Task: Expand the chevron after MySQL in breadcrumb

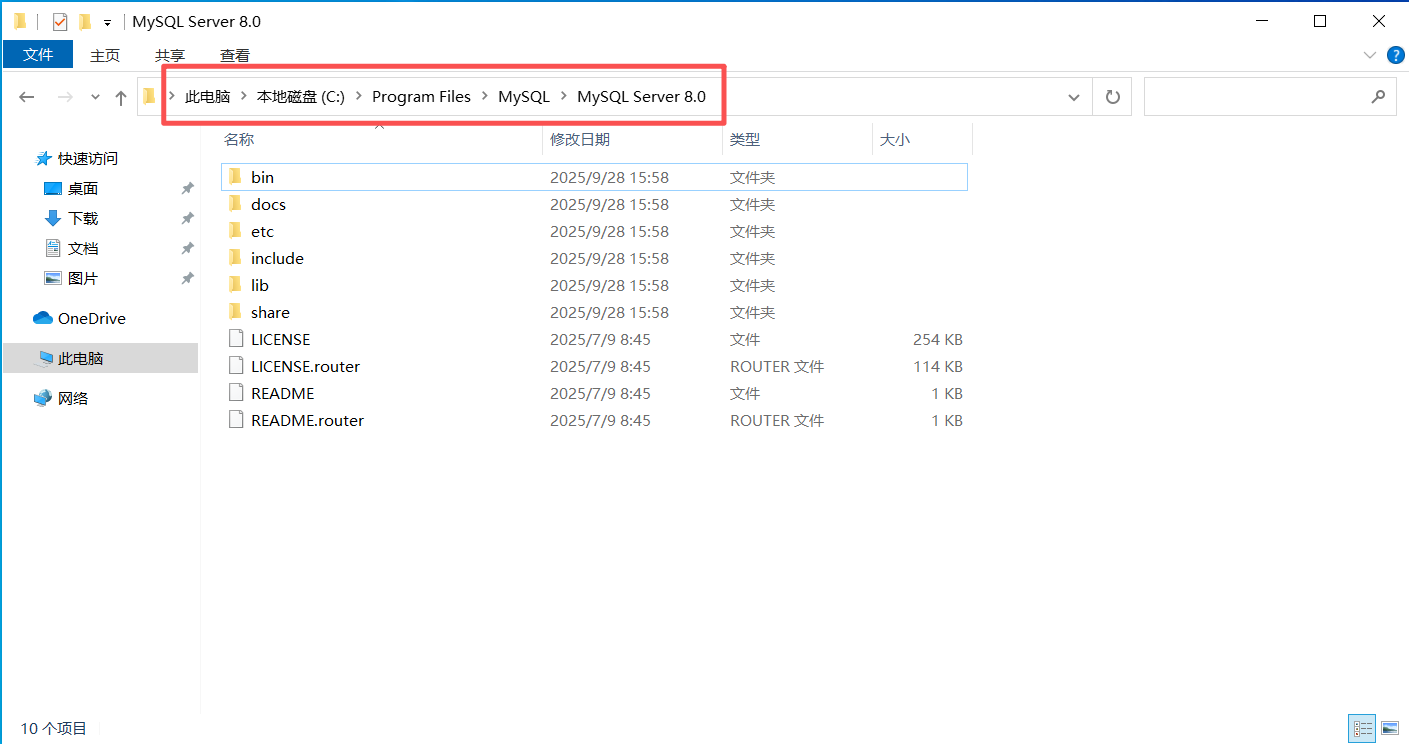Action: tap(563, 97)
